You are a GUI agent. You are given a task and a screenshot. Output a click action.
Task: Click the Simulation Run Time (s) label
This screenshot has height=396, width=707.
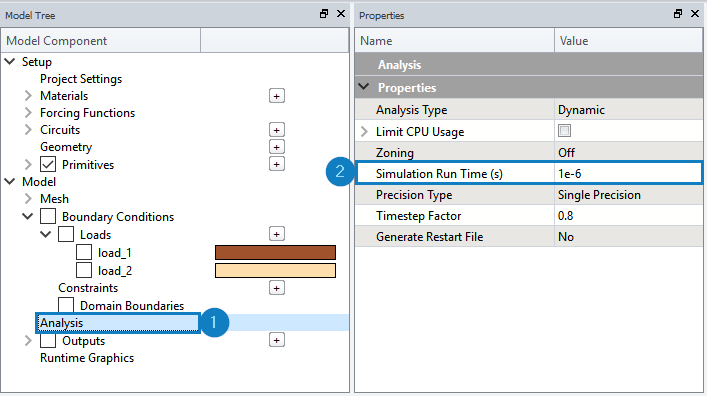pos(439,174)
